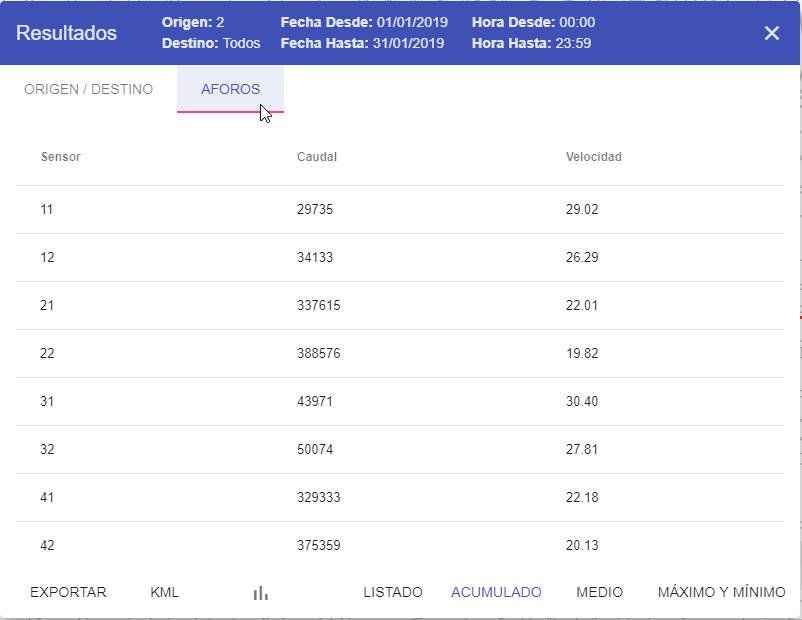802x620 pixels.
Task: Click the Velocidad column header
Action: pyautogui.click(x=593, y=157)
